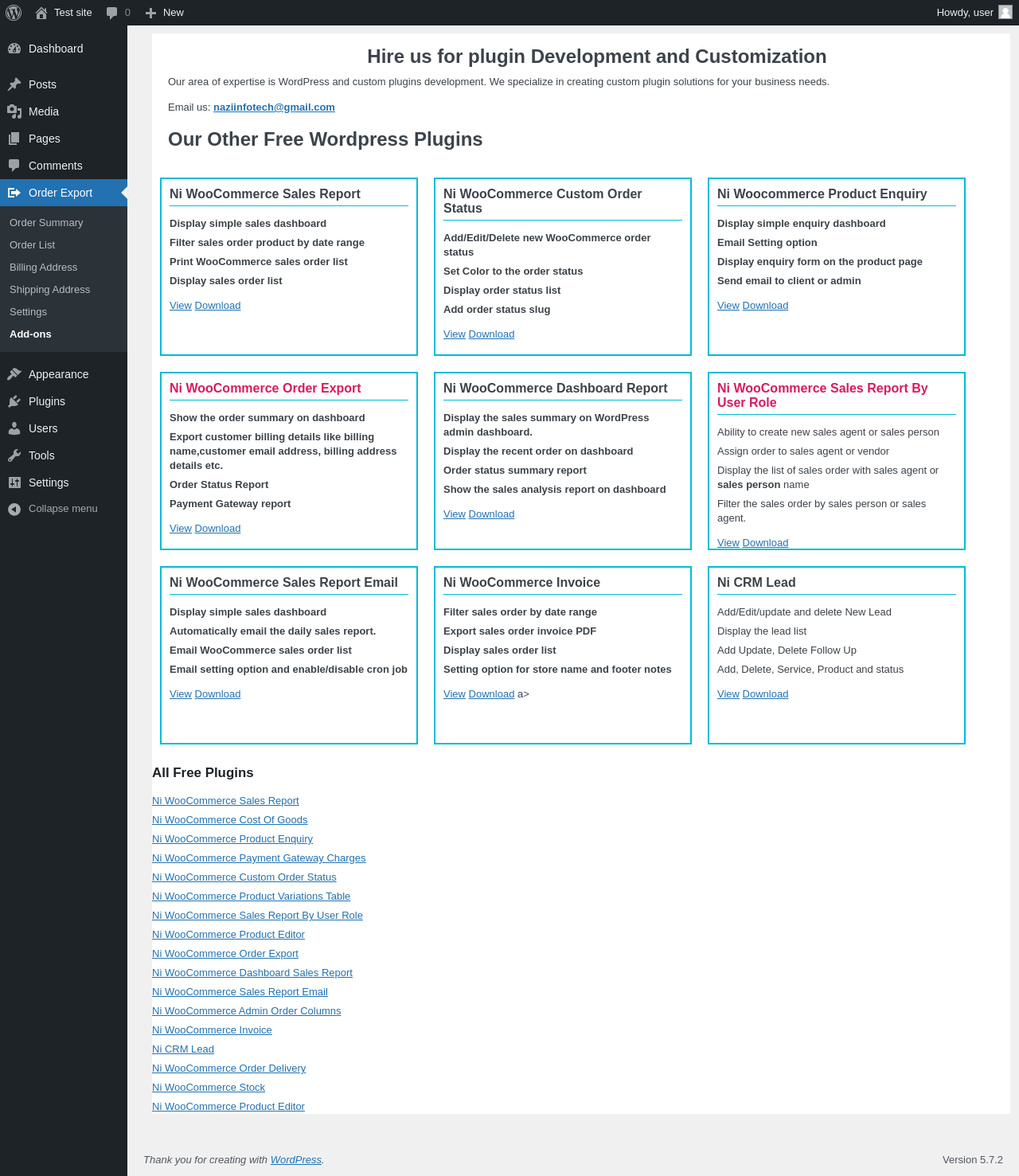
Task: Click the All Free Plugins heading
Action: 203,773
